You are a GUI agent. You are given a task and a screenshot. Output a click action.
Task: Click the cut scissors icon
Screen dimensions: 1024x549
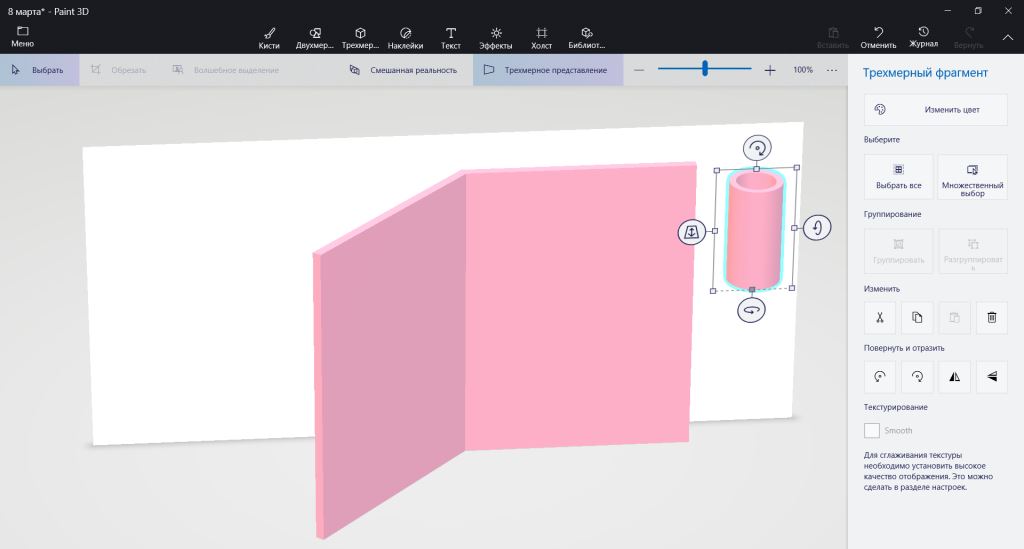(x=879, y=317)
